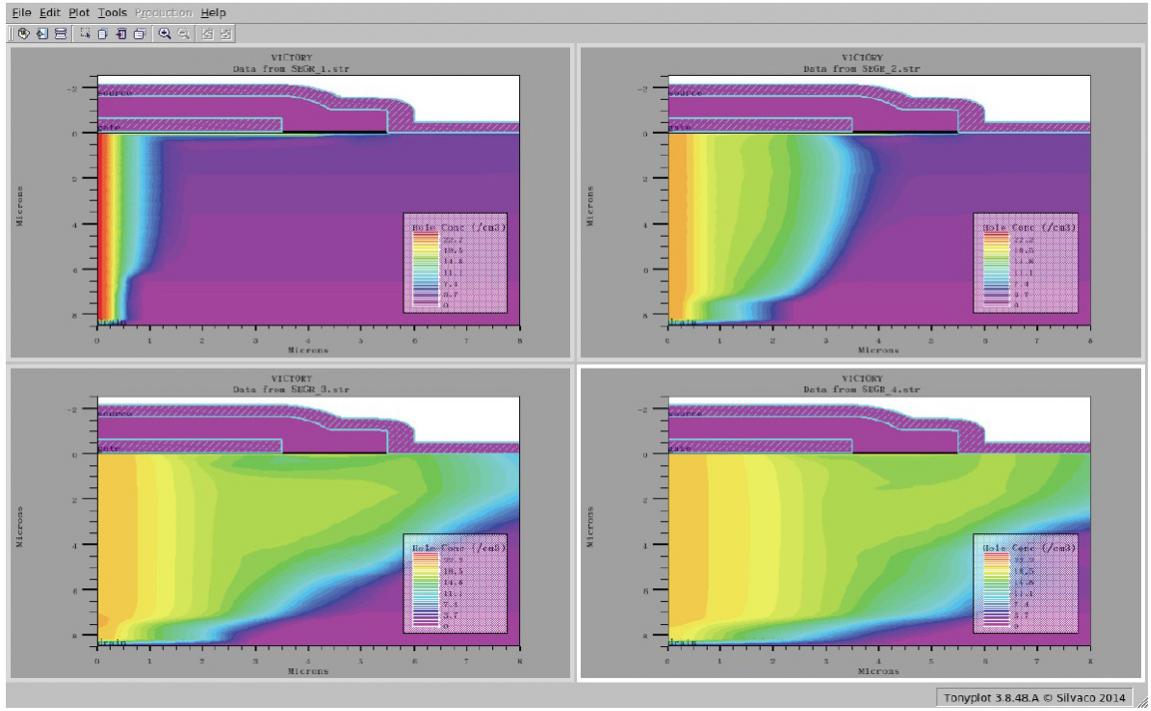Viewport: 1151px width, 711px height.
Task: Open the File menu
Action: (x=21, y=12)
